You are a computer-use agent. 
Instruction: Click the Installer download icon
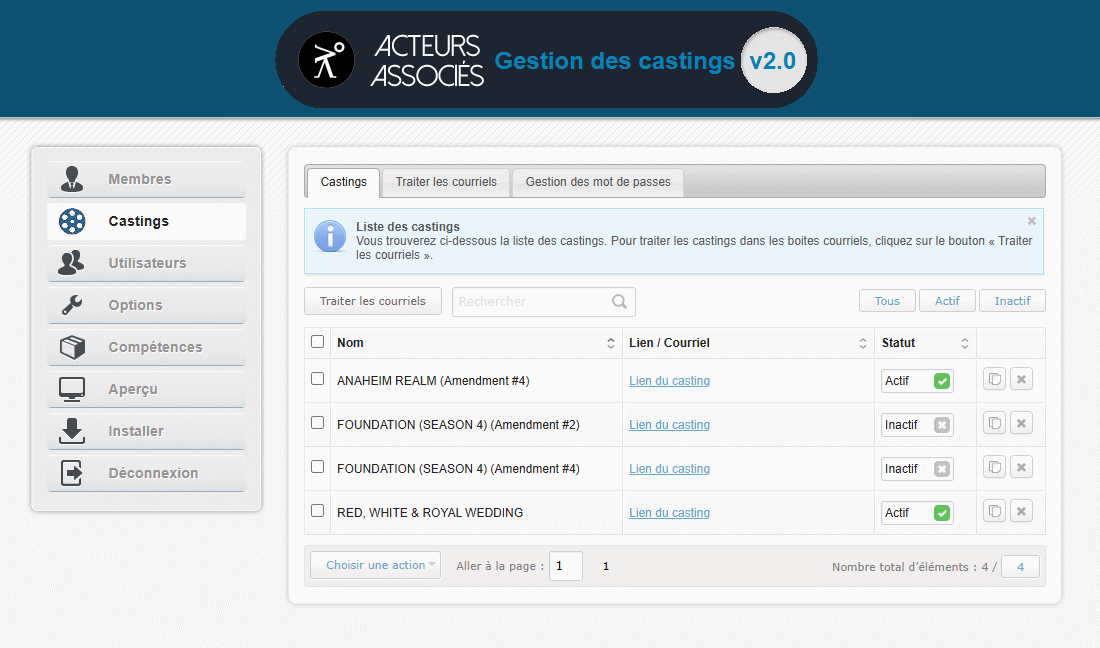71,431
